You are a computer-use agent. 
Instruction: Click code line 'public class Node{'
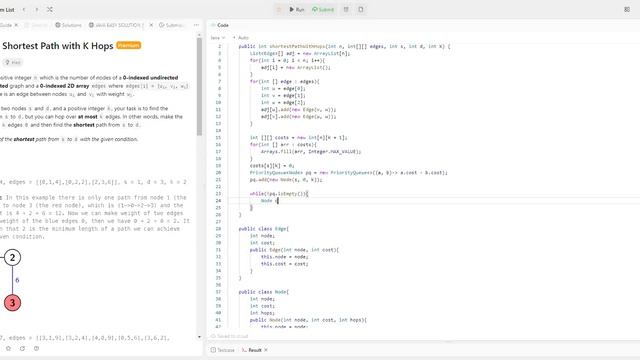click(x=264, y=292)
